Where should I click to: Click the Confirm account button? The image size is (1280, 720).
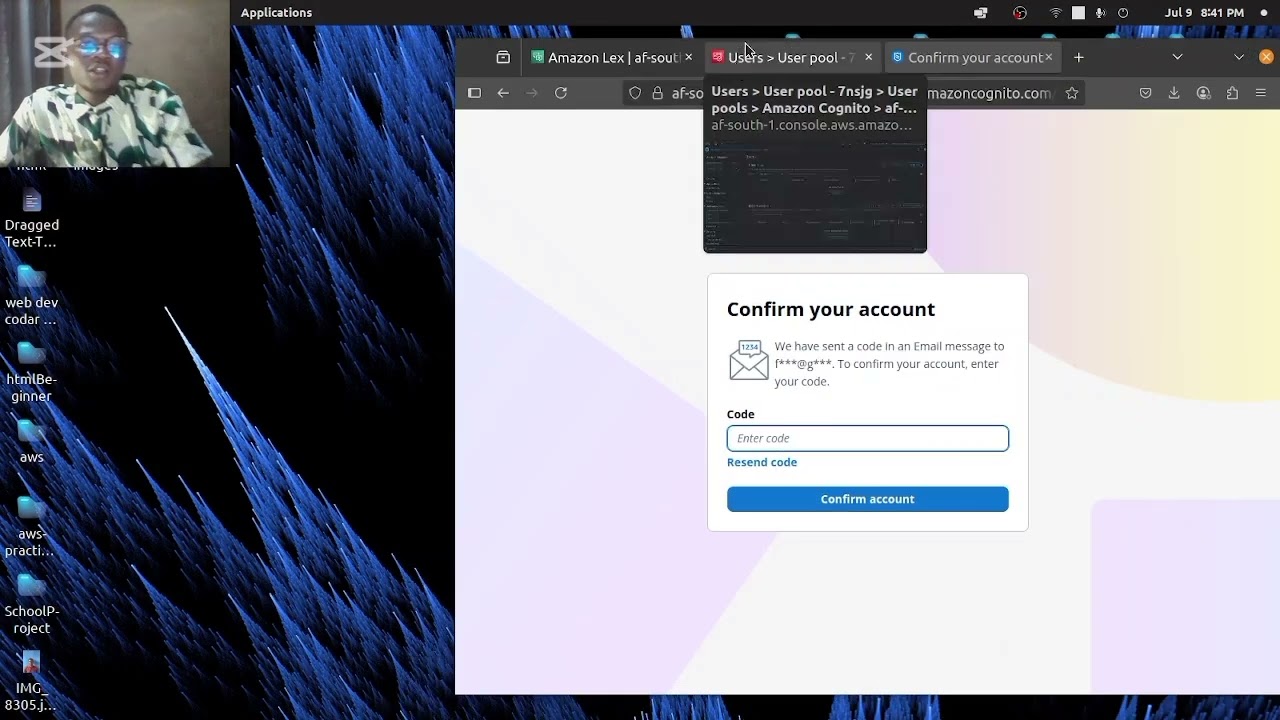[867, 499]
